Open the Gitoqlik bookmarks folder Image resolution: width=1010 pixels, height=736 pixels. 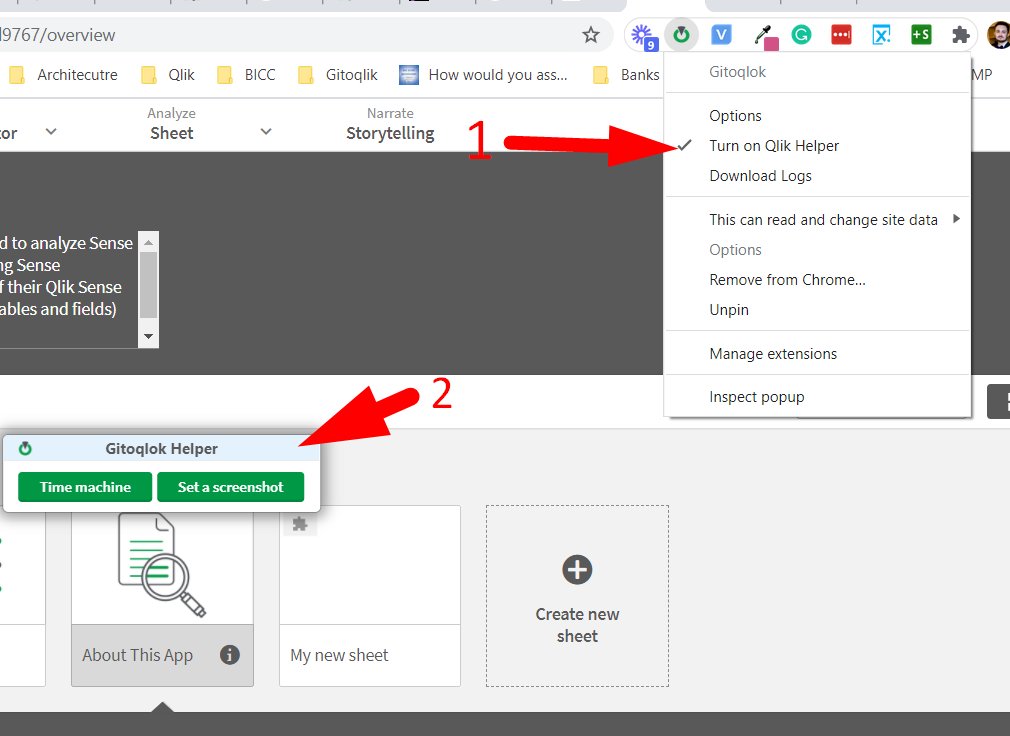click(338, 75)
